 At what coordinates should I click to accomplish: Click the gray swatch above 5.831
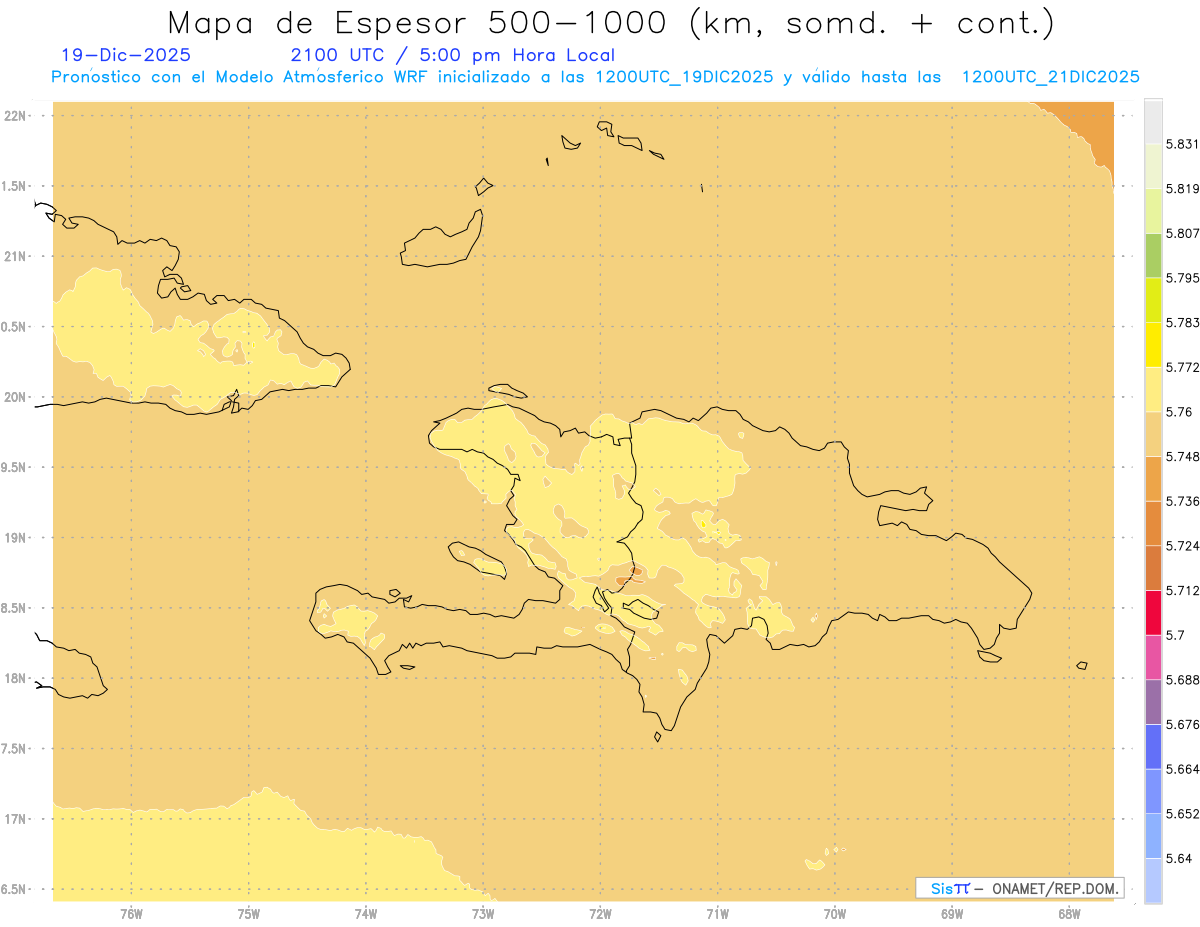pos(1153,121)
